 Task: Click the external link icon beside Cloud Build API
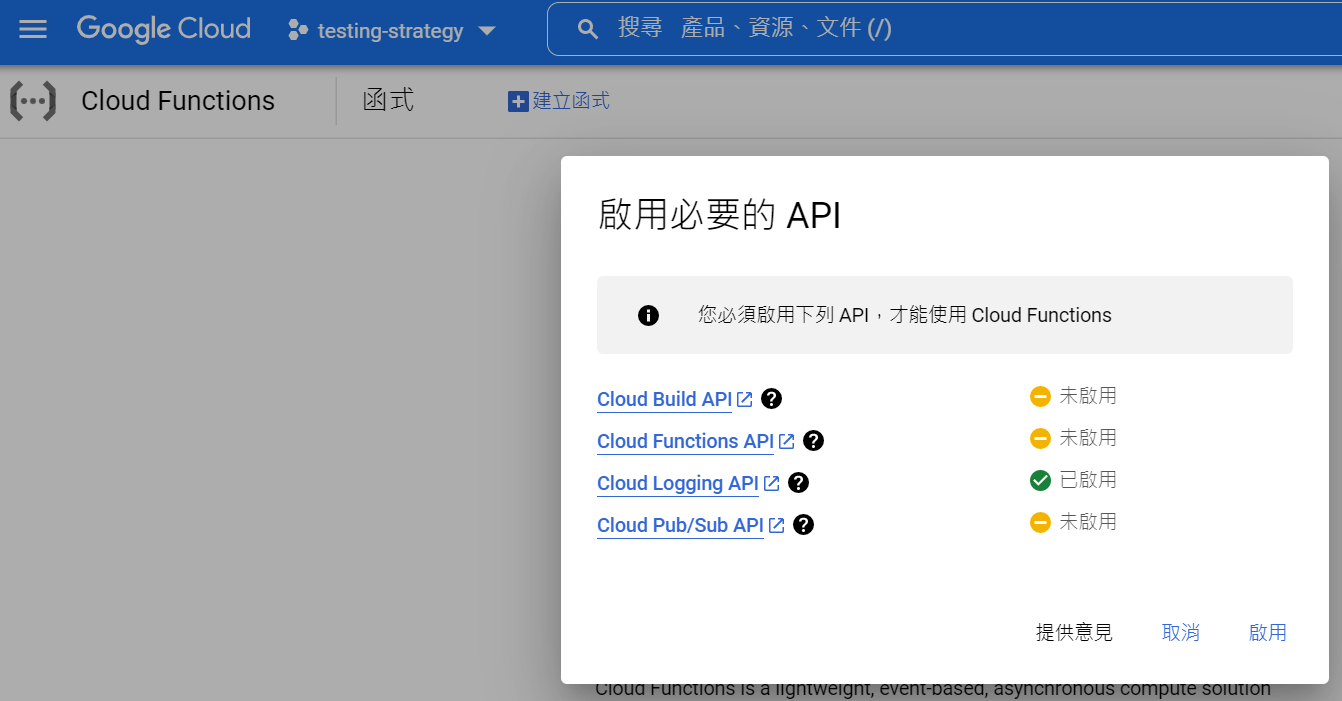tap(742, 398)
